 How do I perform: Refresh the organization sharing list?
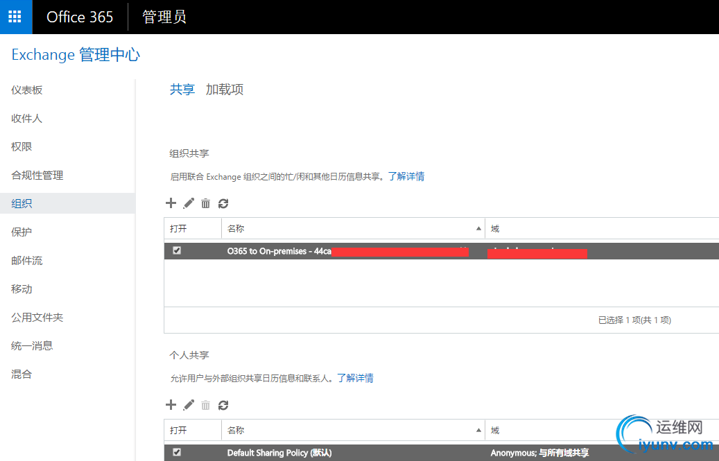223,203
